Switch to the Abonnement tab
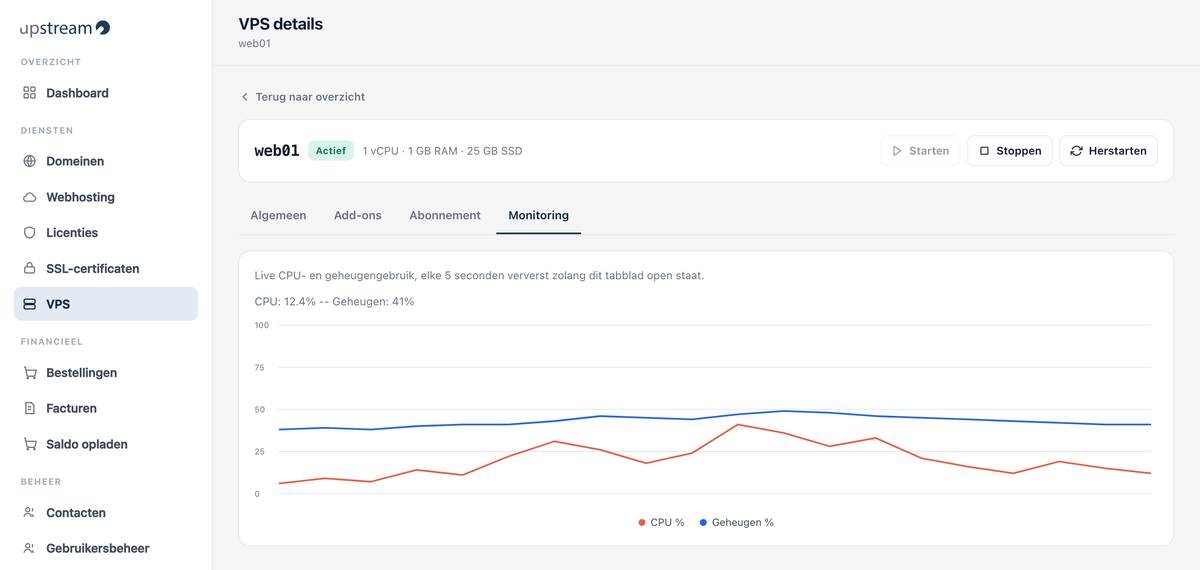1200x570 pixels. coord(445,215)
